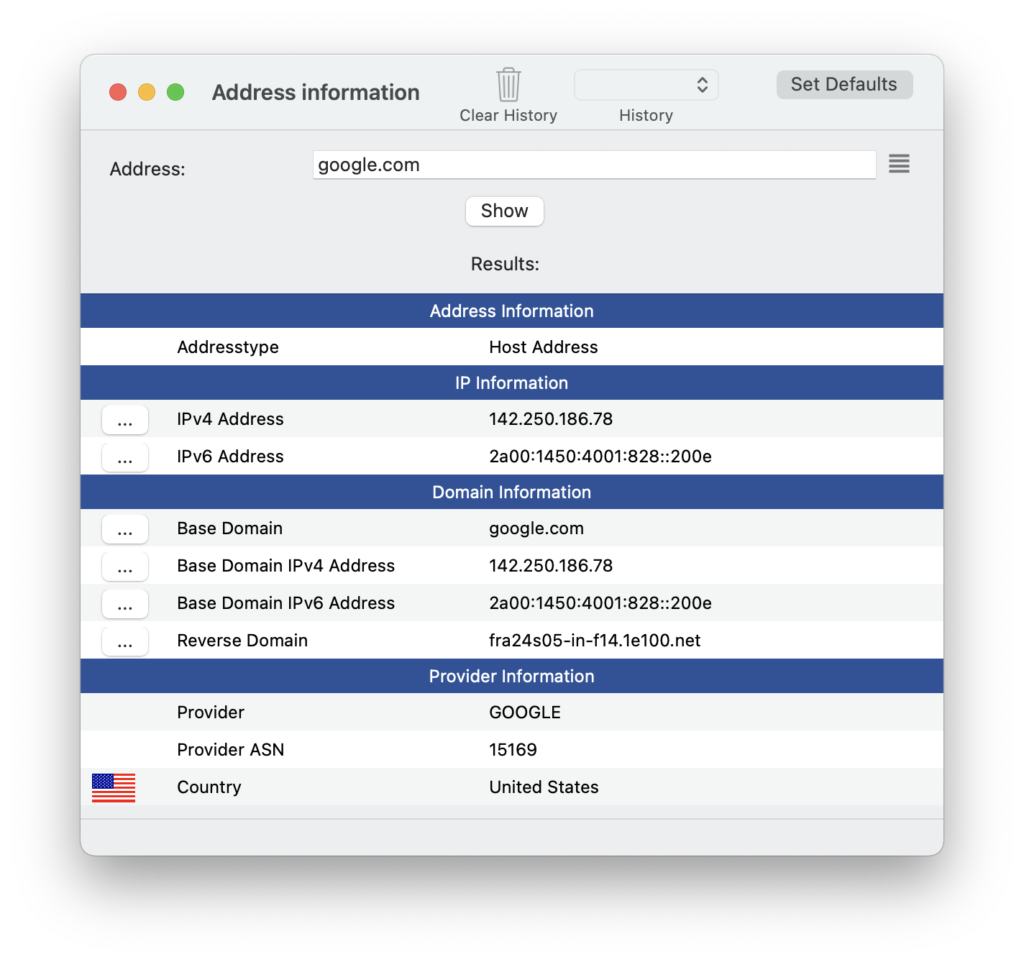Click the Base Domain IPv4 value 142.250.186.78
Image resolution: width=1024 pixels, height=962 pixels.
[x=551, y=566]
